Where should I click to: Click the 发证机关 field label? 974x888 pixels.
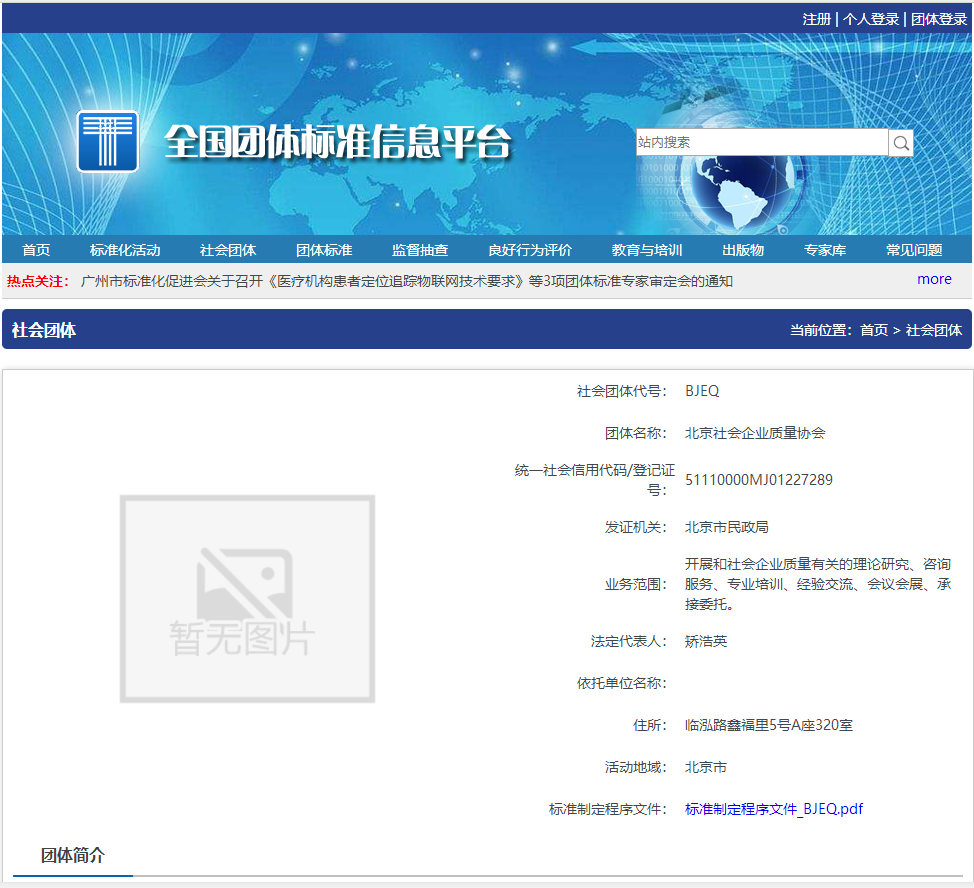pyautogui.click(x=636, y=527)
